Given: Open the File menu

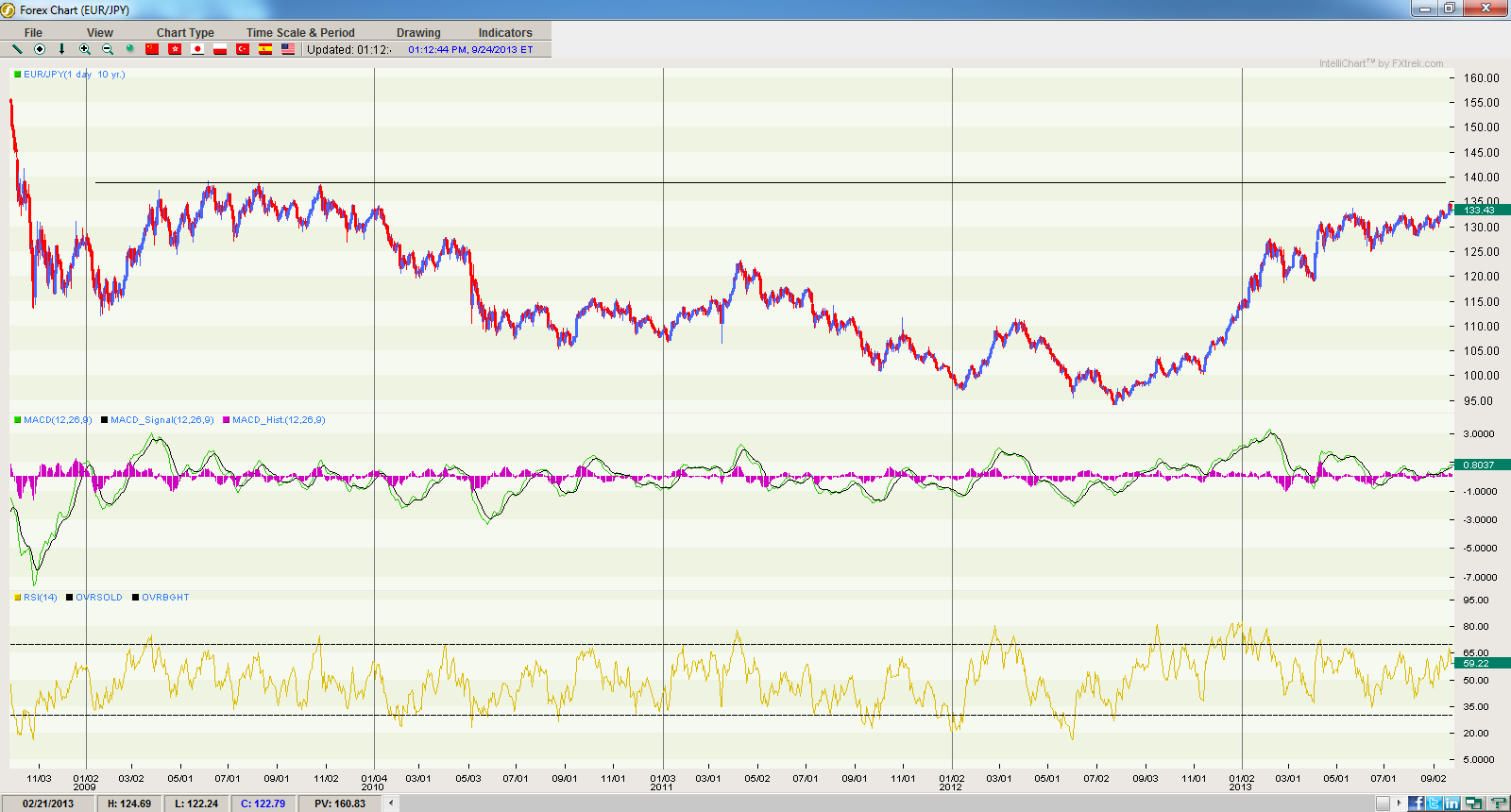Looking at the screenshot, I should pyautogui.click(x=33, y=32).
